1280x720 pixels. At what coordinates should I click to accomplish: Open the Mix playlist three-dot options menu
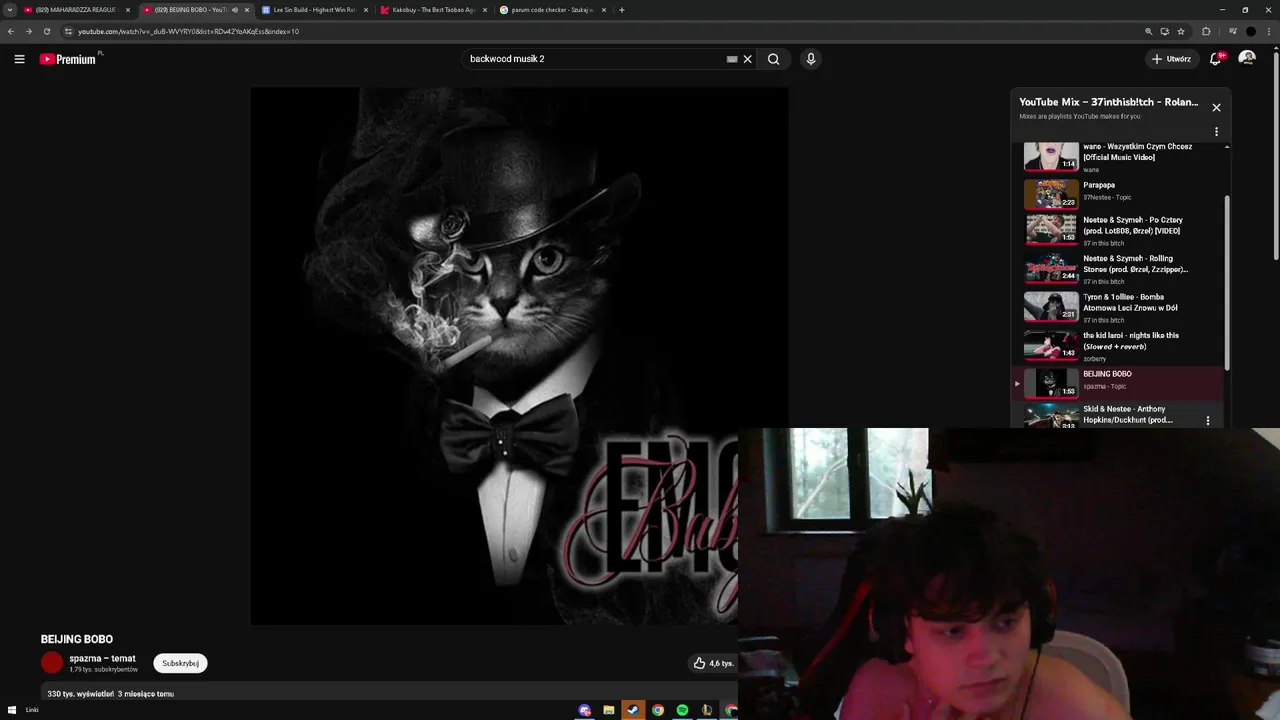(x=1216, y=132)
